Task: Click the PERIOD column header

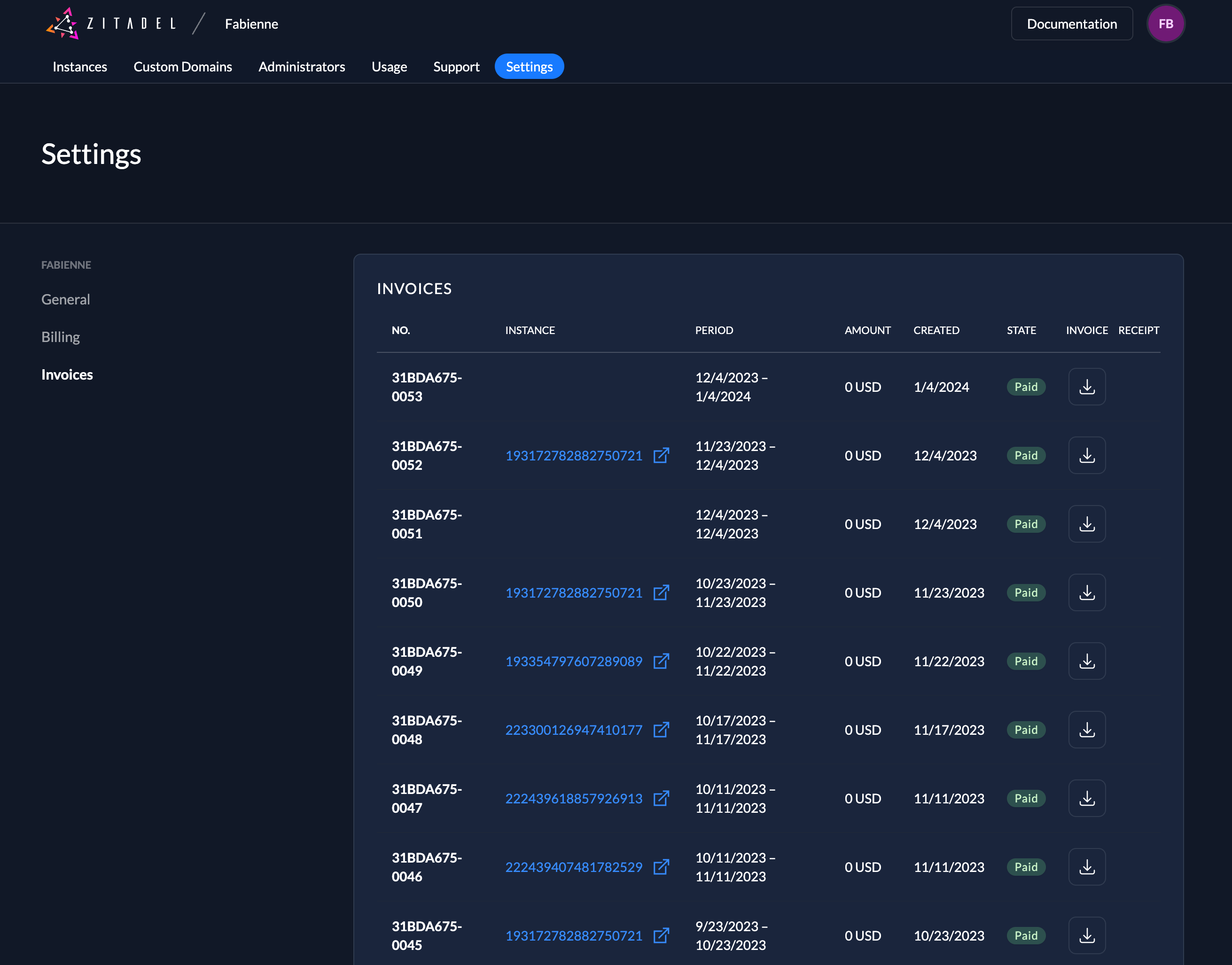Action: click(714, 331)
